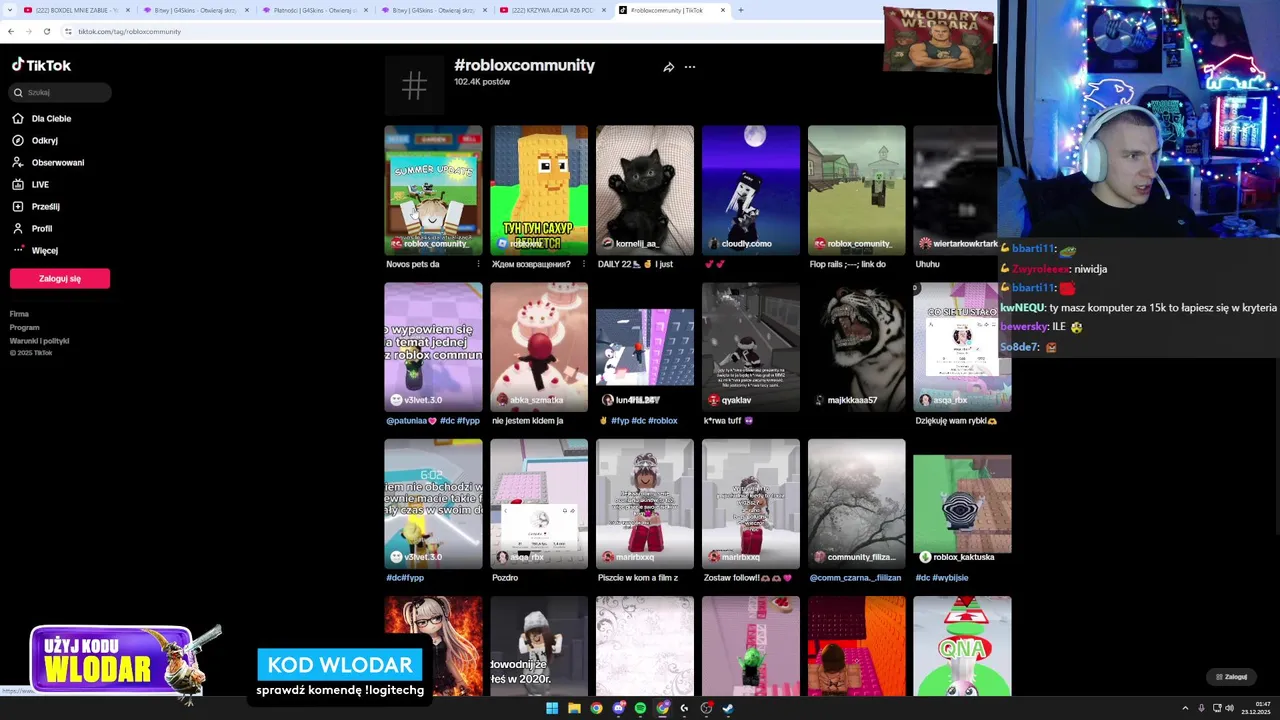The width and height of the screenshot is (1280, 720).
Task: Open volume control in system tray
Action: (1229, 708)
